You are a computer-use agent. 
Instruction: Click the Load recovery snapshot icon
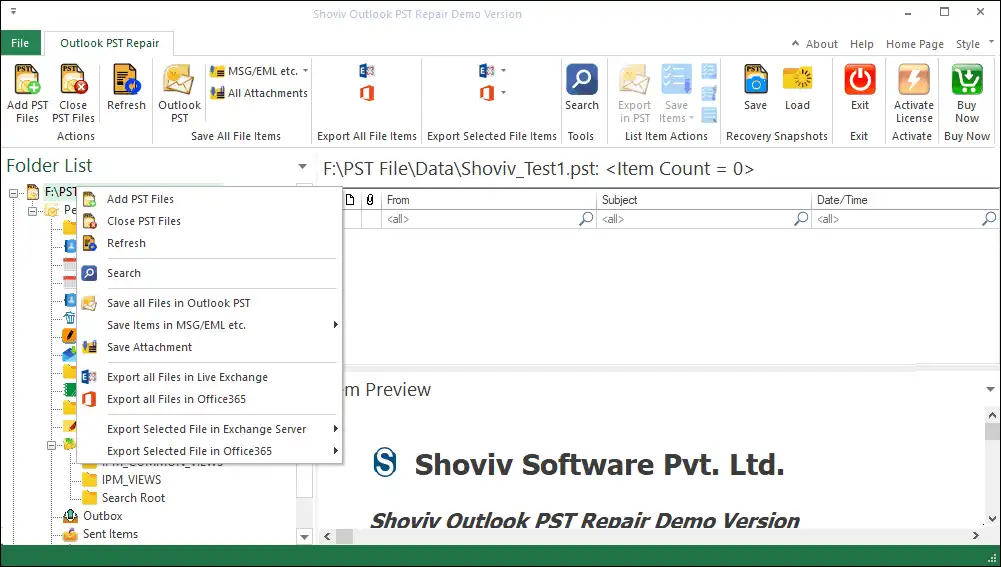coord(797,80)
